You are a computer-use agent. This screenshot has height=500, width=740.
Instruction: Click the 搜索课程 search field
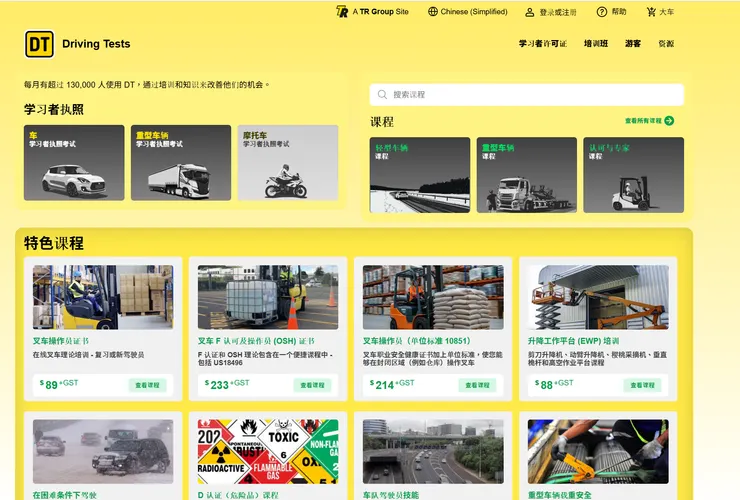click(527, 94)
